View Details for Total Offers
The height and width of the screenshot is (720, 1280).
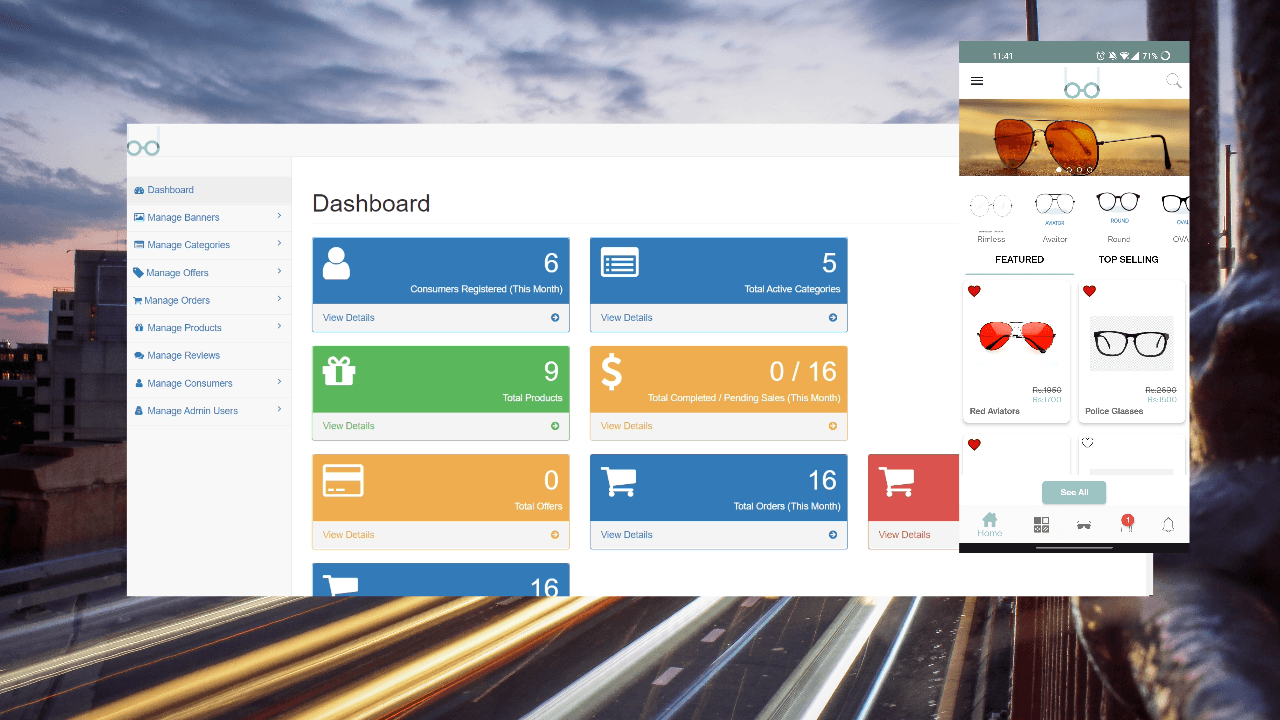[349, 535]
